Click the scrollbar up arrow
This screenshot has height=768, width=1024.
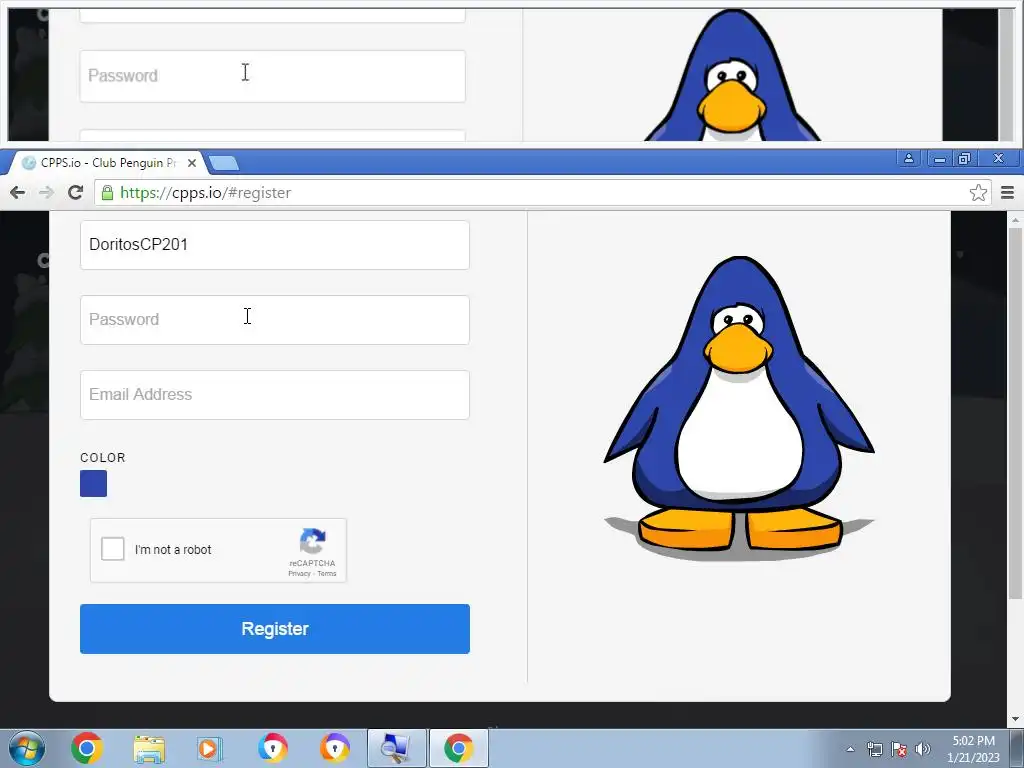[x=1014, y=220]
